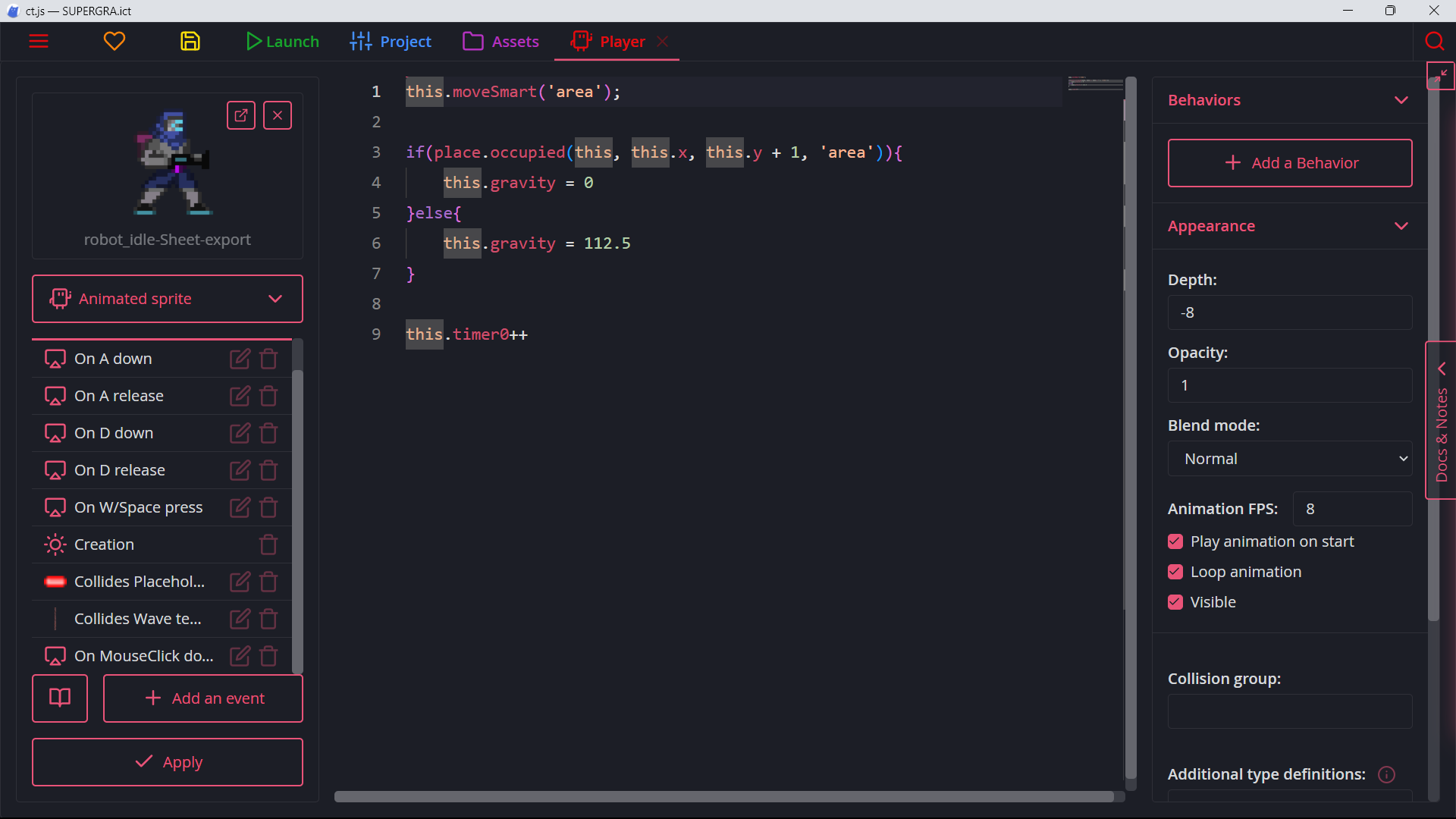The width and height of the screenshot is (1456, 819).
Task: Remove the robot_idle texture with X icon
Action: [278, 115]
